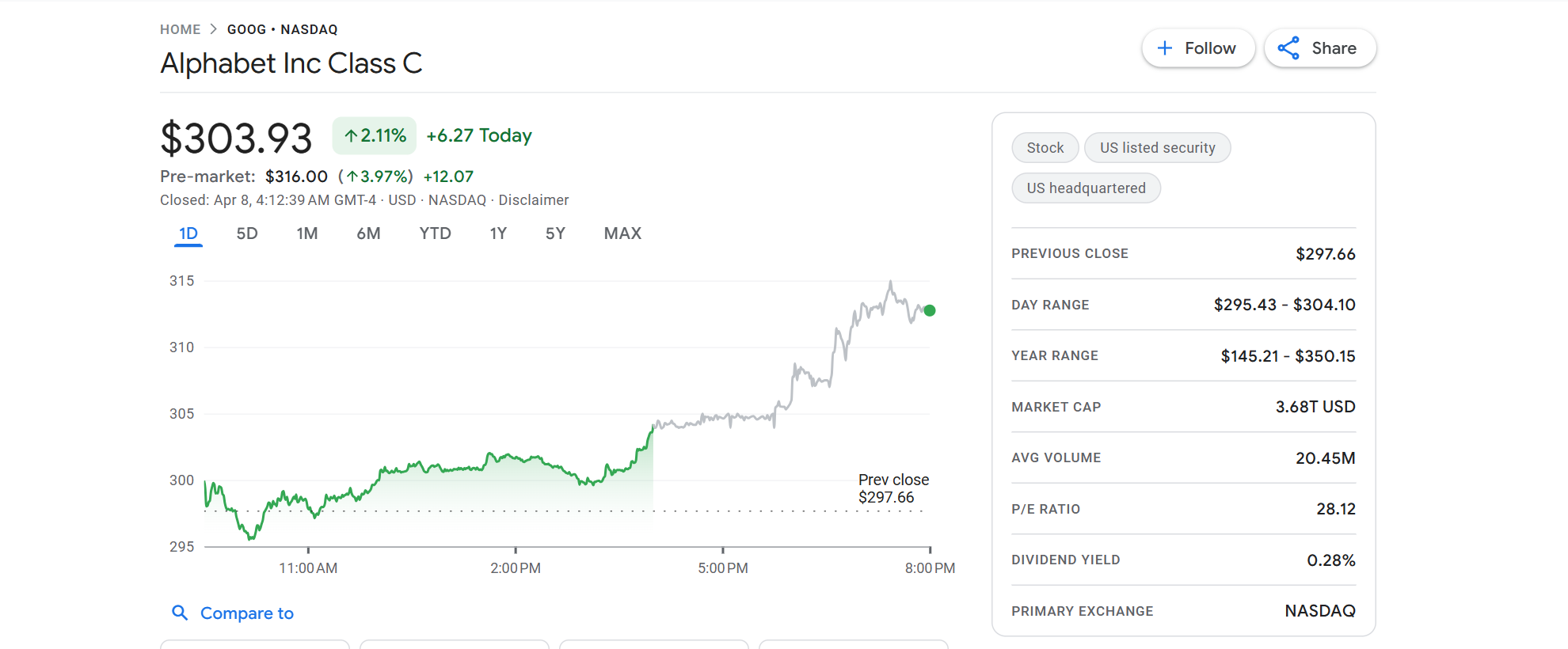Select the 1D time range tab

(188, 234)
